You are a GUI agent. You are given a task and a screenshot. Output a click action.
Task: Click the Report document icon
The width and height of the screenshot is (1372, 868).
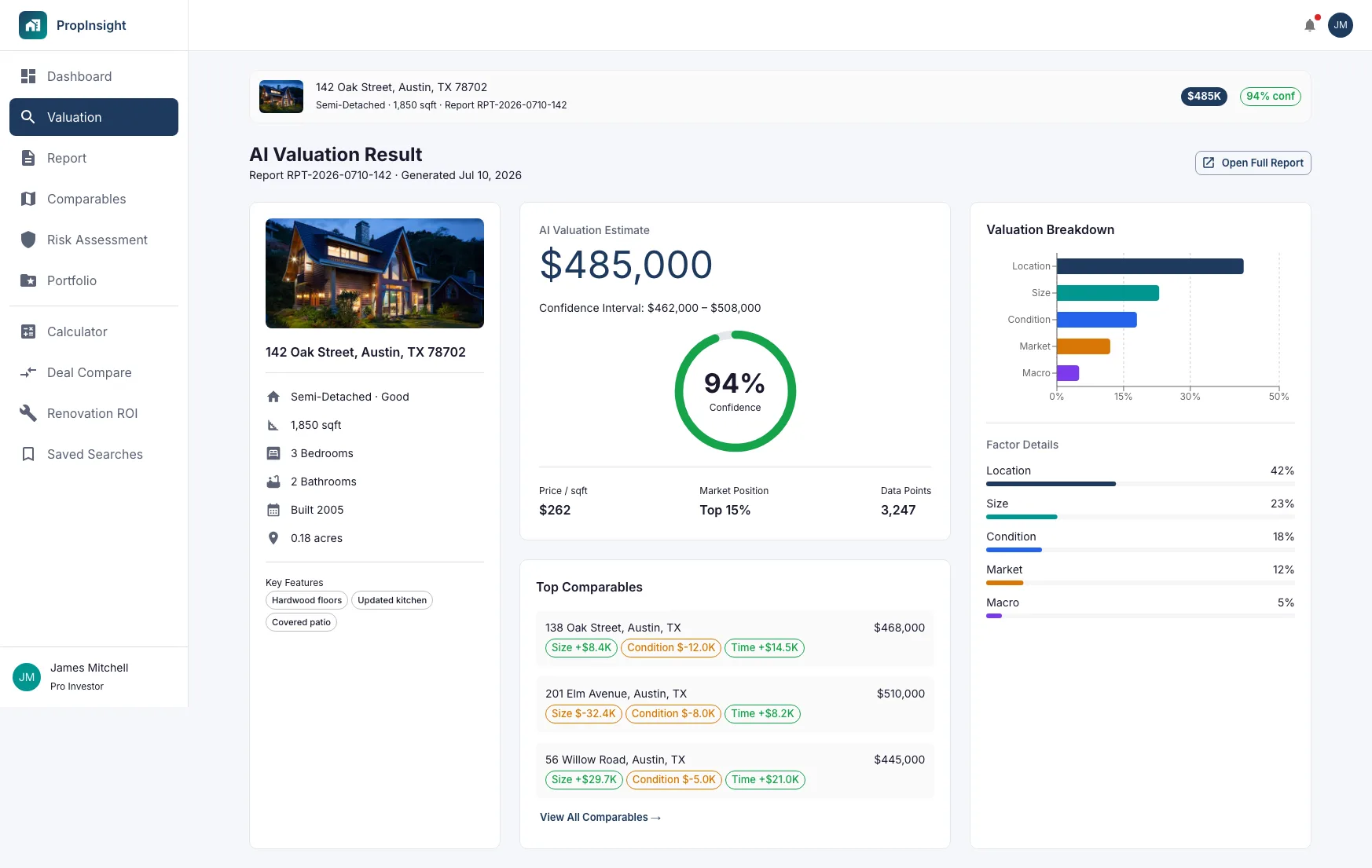pyautogui.click(x=28, y=158)
